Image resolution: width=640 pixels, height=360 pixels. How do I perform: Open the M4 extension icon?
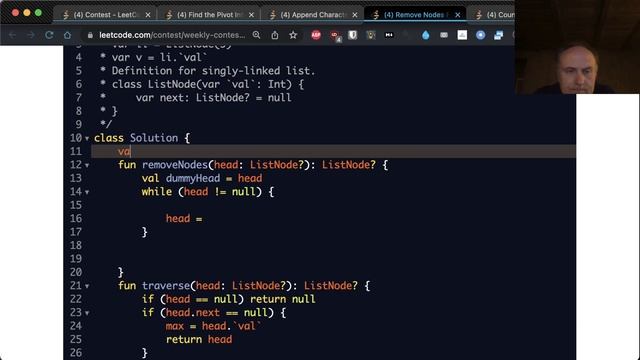[x=389, y=35]
